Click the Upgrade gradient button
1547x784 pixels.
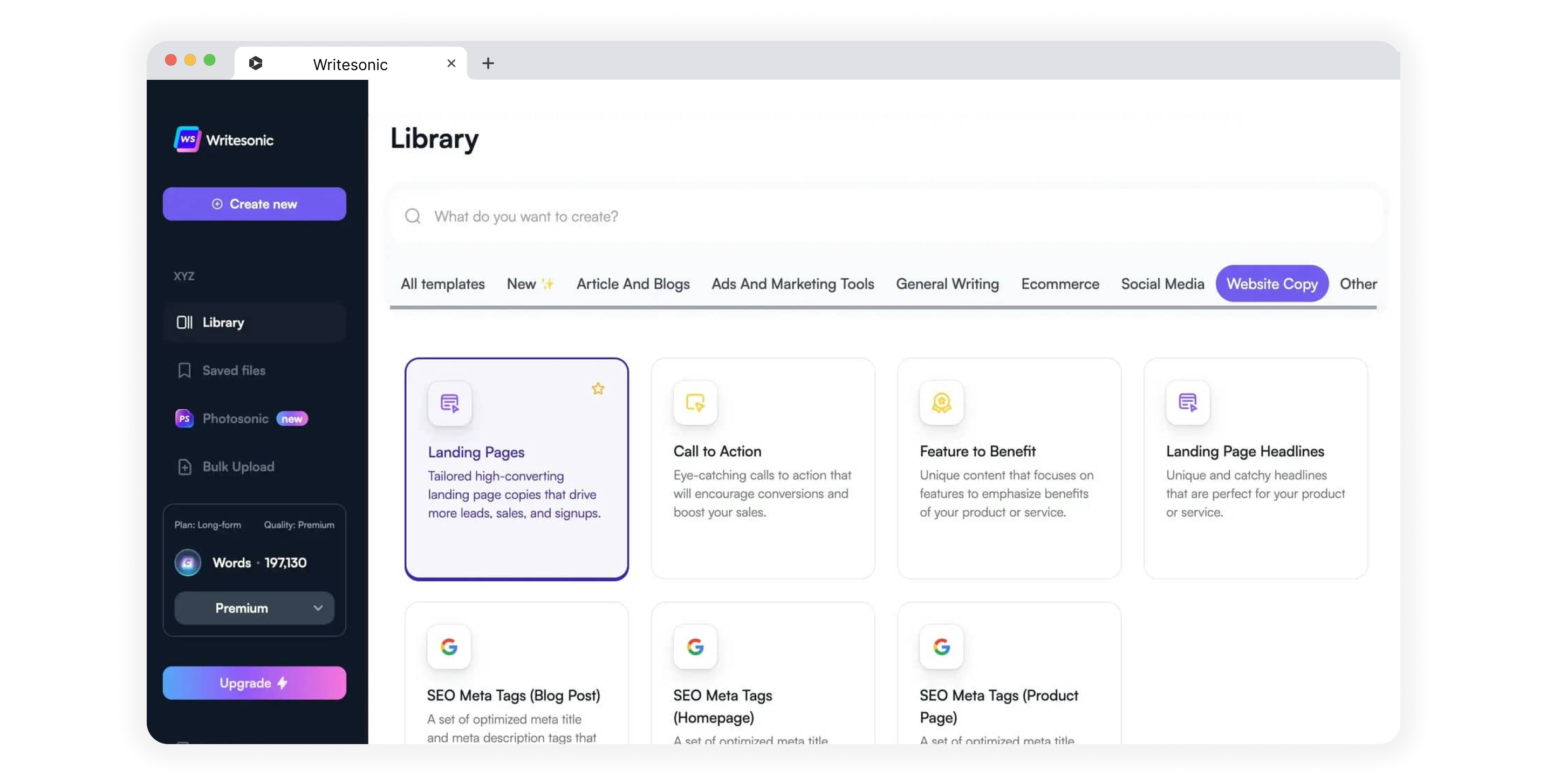click(x=254, y=683)
